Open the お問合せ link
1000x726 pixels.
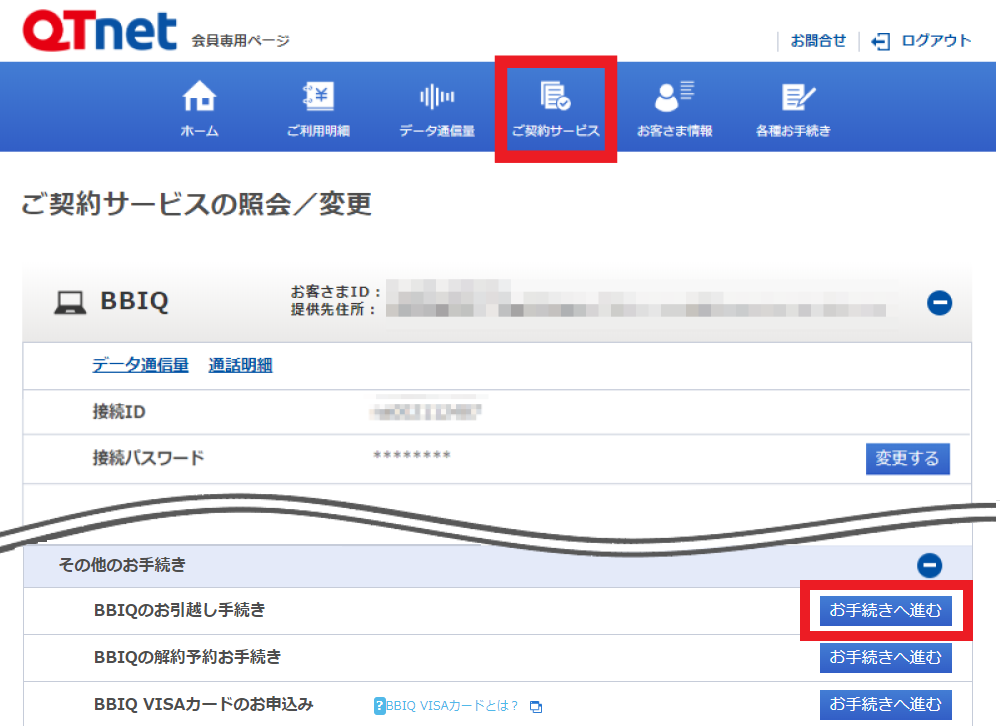click(818, 41)
